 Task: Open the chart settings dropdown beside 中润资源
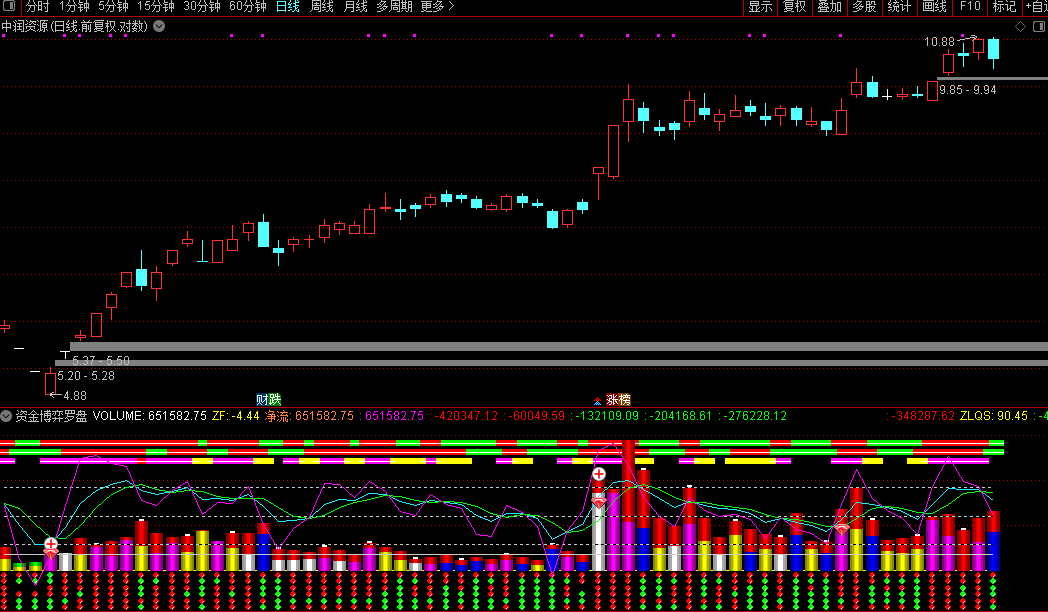coord(159,26)
